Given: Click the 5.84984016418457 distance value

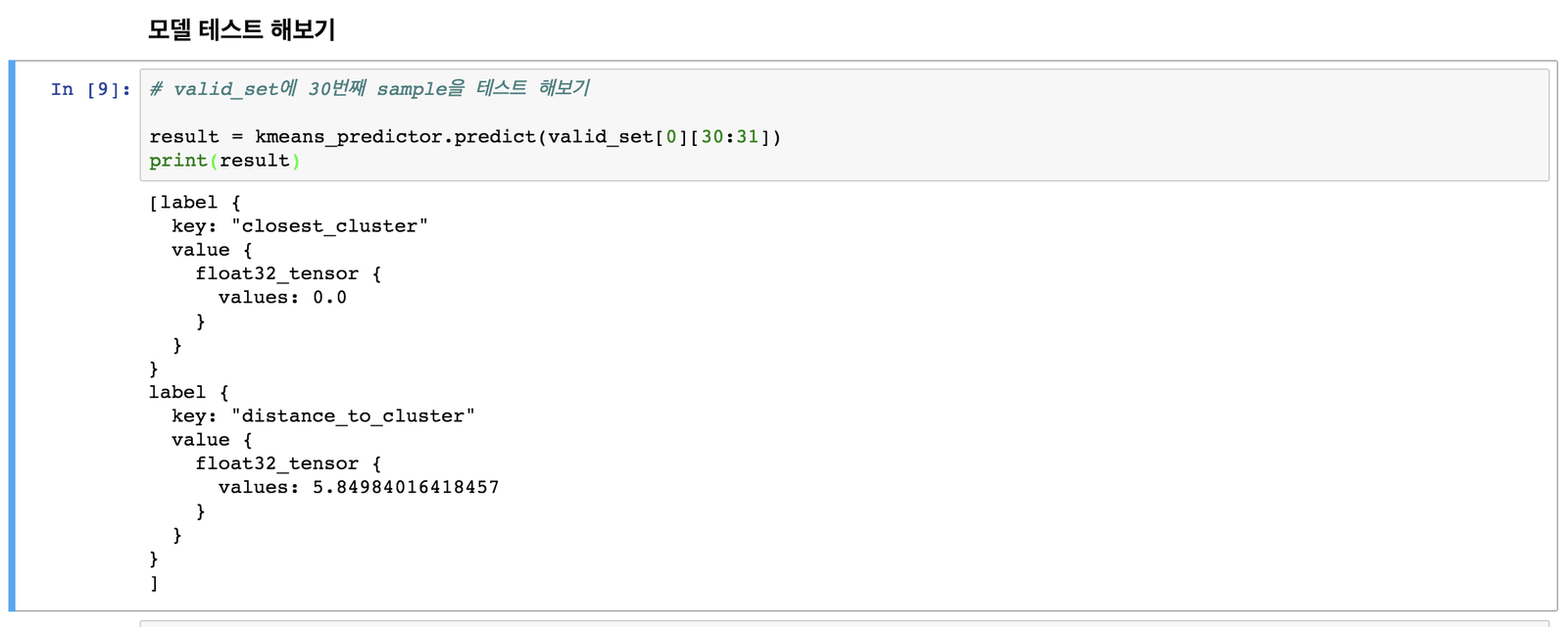Looking at the screenshot, I should (x=406, y=488).
